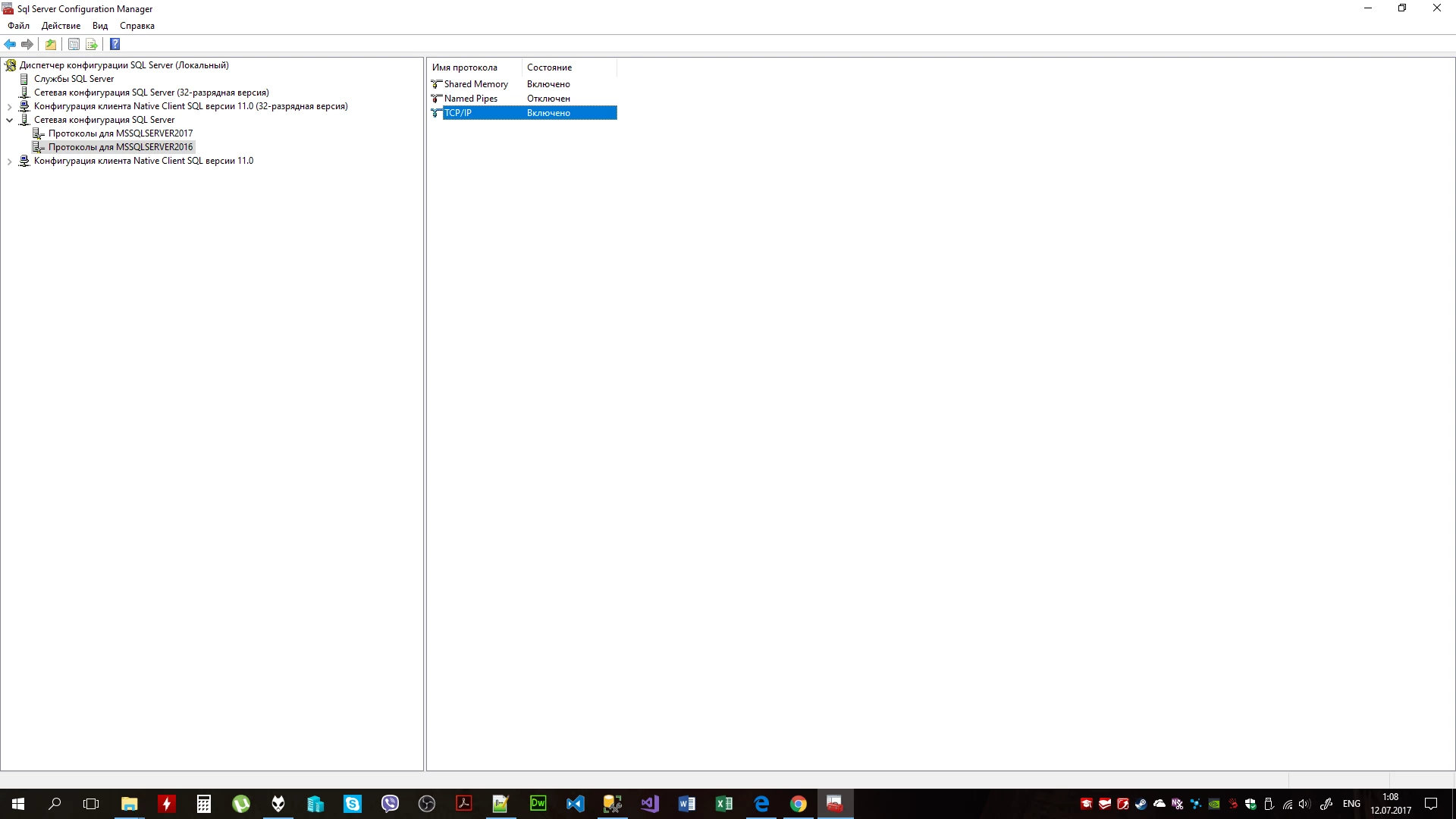Open Google Chrome from the taskbar
This screenshot has height=819, width=1456.
coord(798,804)
